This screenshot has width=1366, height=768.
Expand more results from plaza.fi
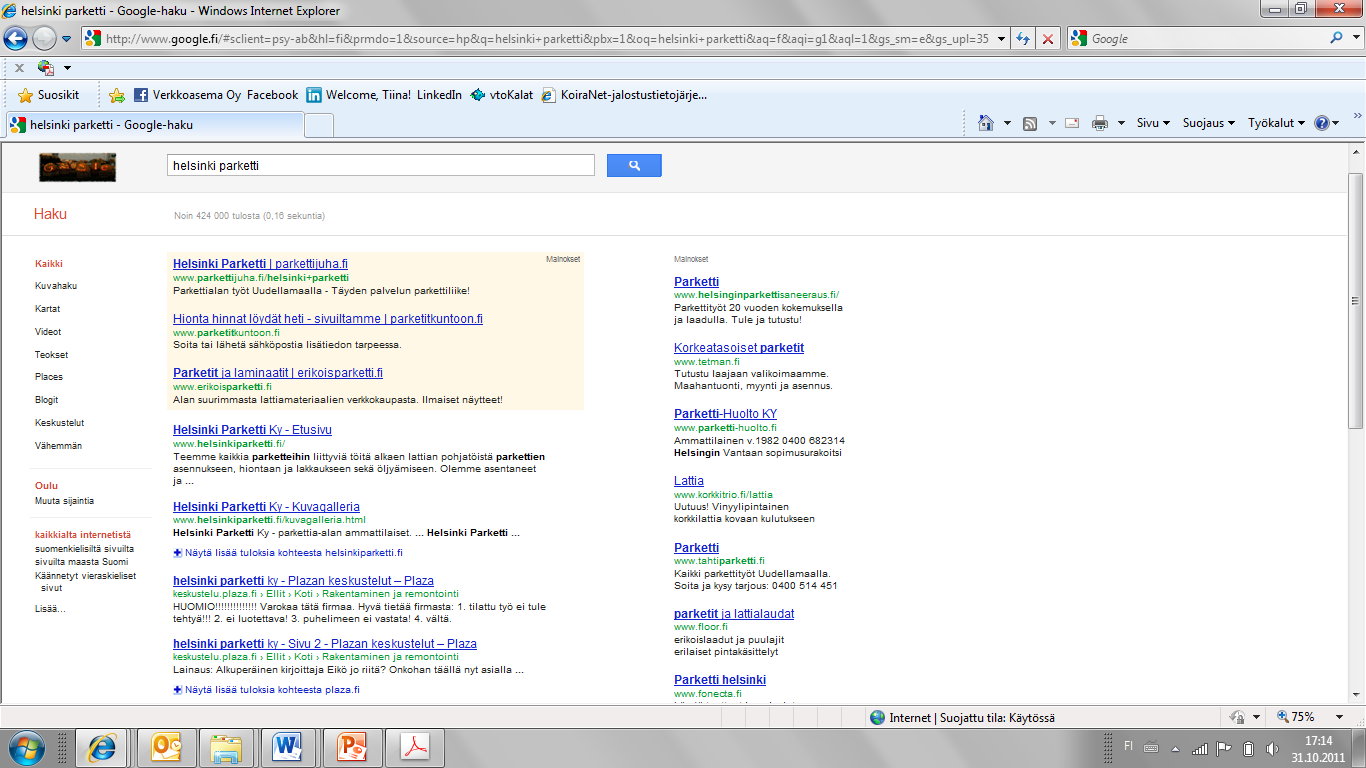[266, 689]
